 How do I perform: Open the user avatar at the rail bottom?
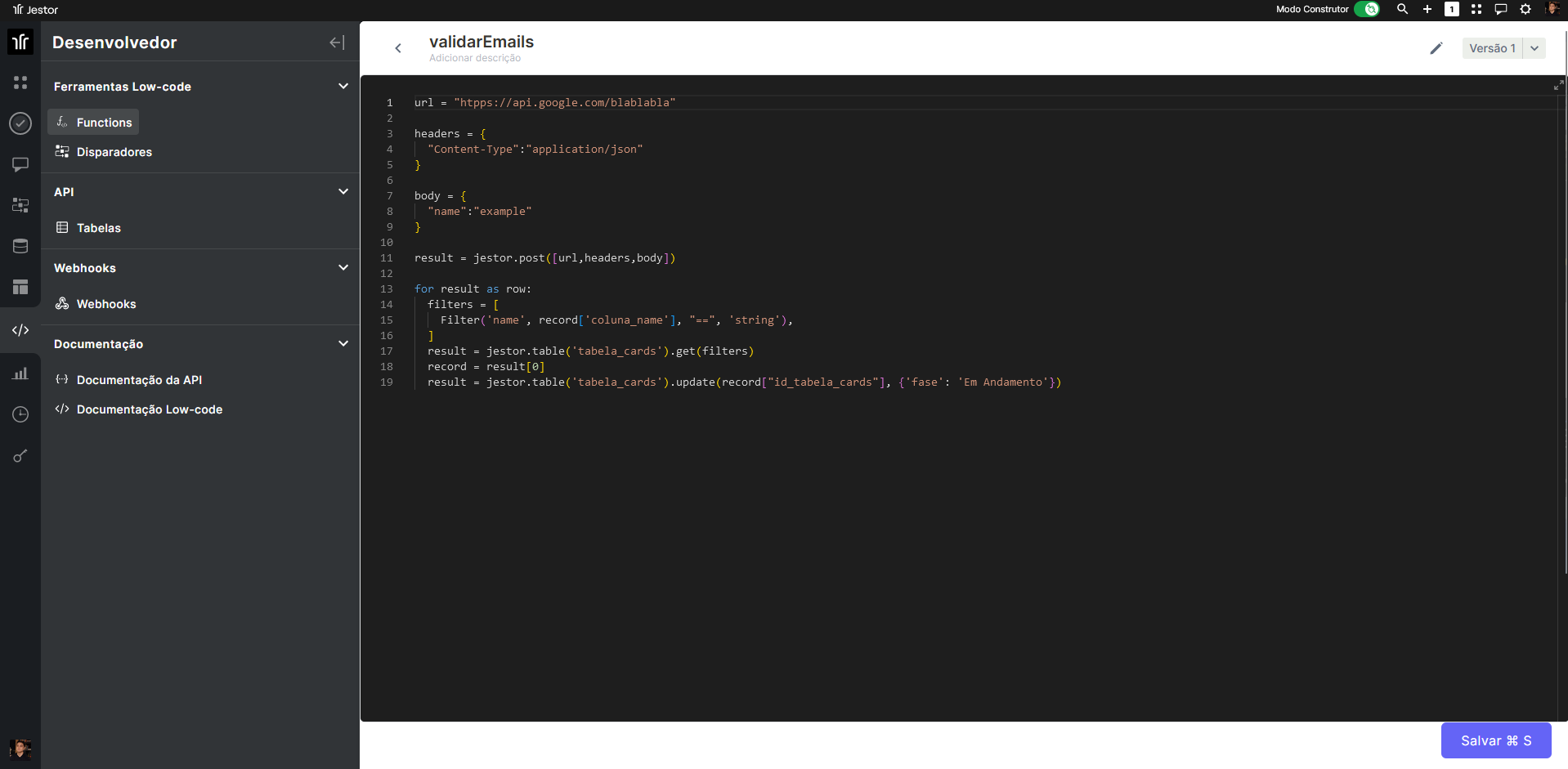click(x=20, y=749)
